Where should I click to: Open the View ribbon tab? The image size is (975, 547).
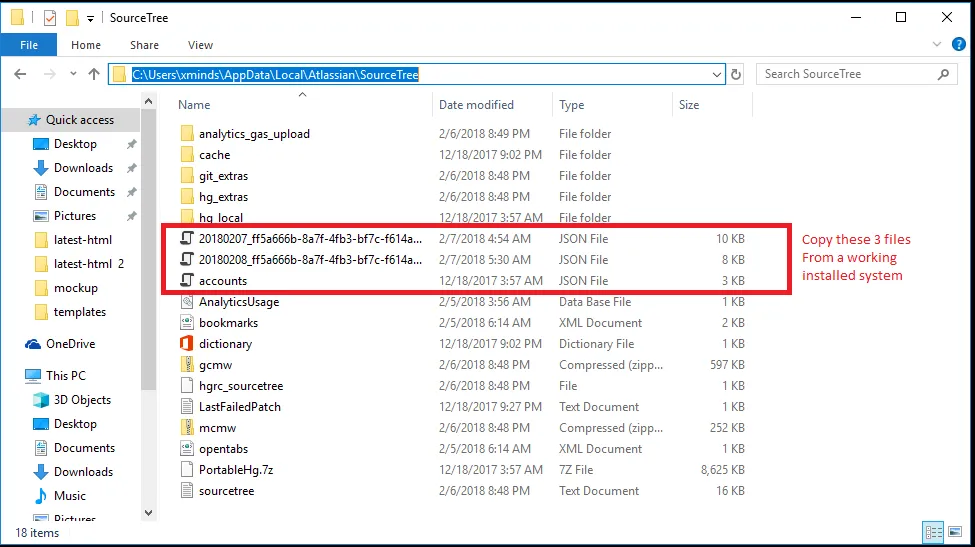tap(200, 45)
